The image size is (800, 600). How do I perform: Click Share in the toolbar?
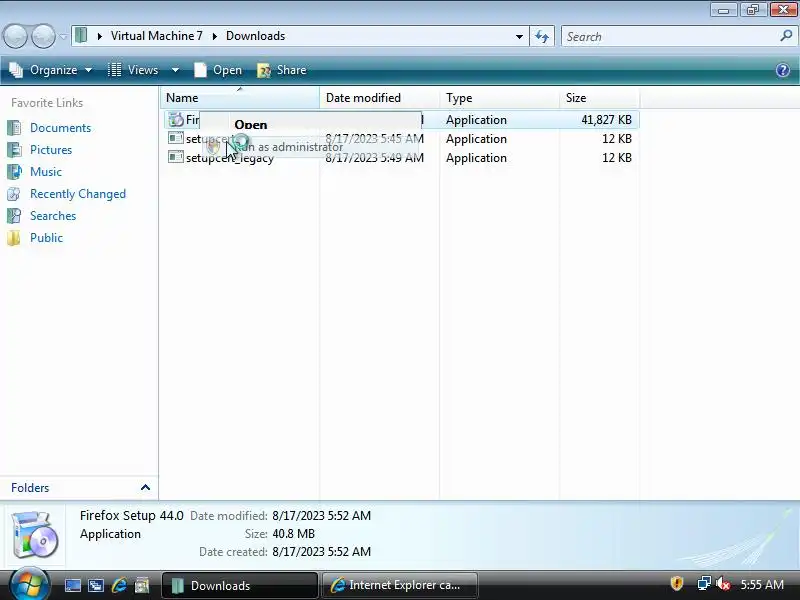pos(282,70)
